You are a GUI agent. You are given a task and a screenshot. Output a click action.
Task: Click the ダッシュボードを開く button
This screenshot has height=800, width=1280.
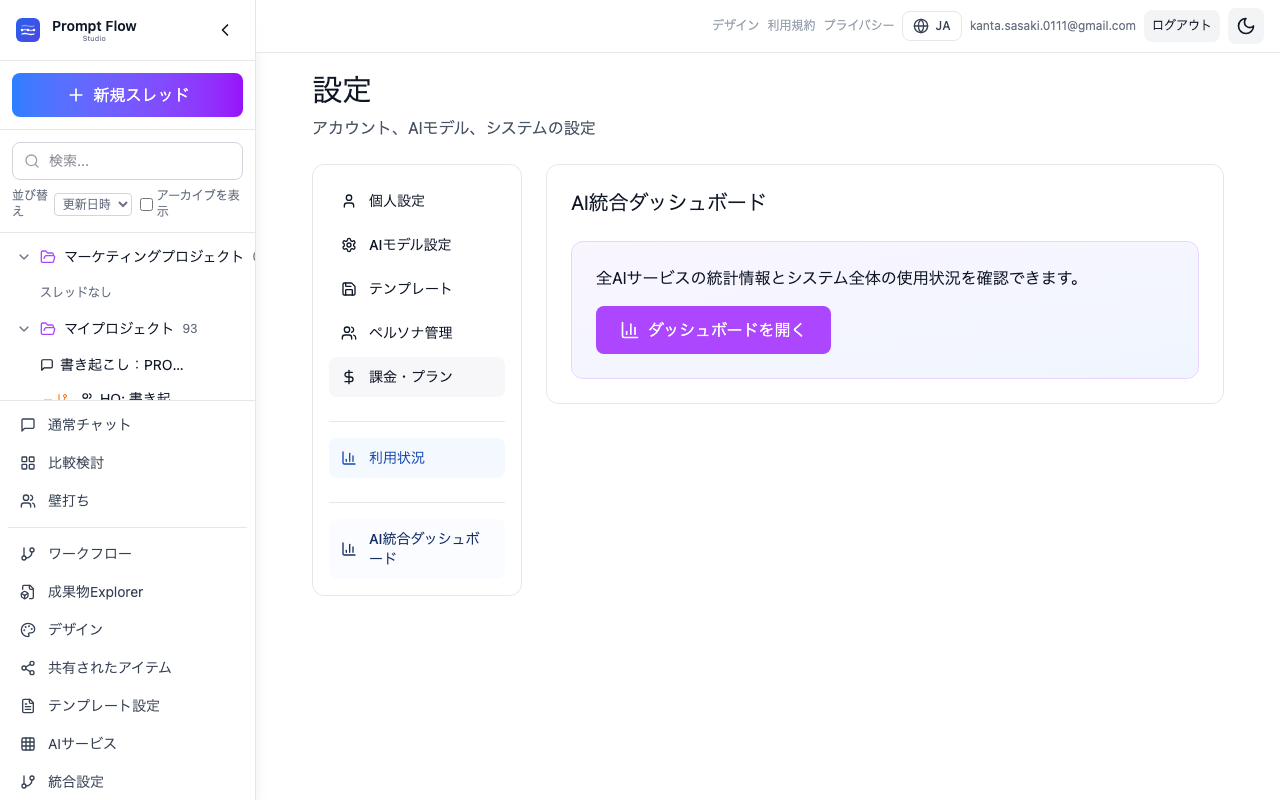[713, 330]
